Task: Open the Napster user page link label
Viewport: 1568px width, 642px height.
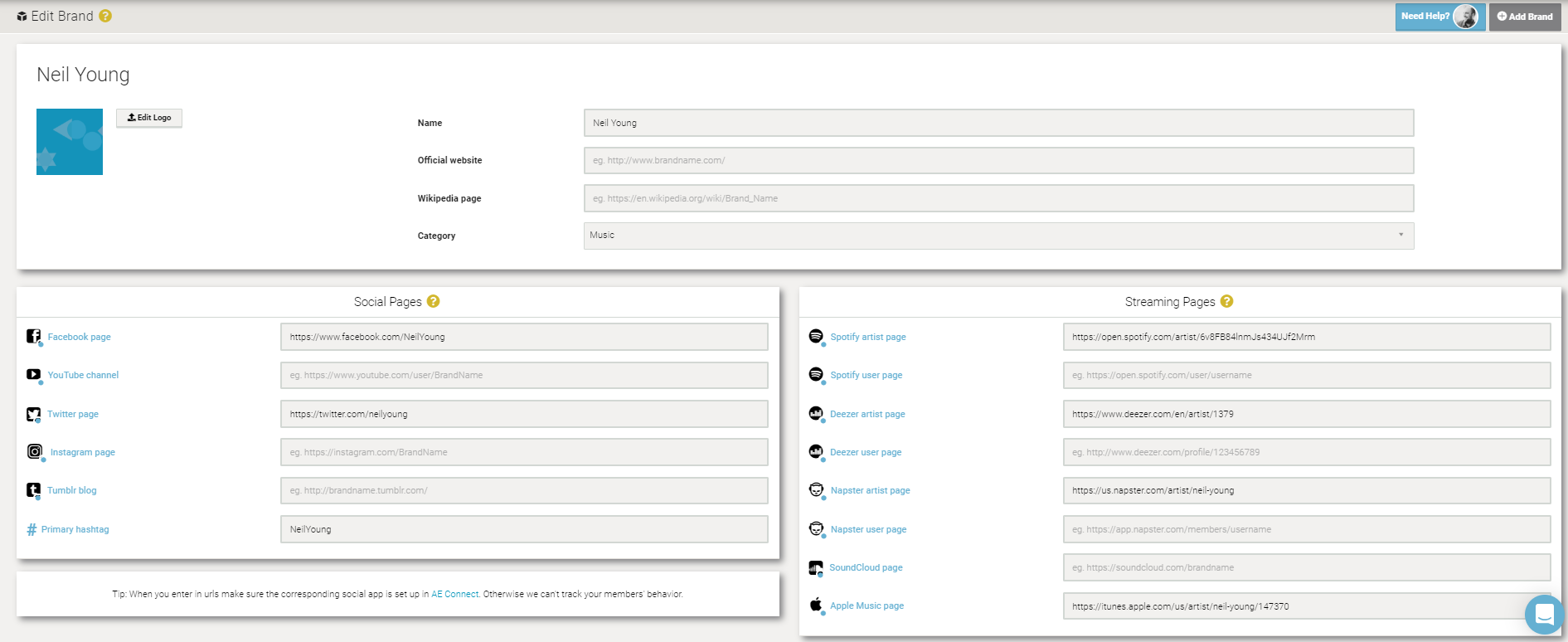Action: click(869, 529)
